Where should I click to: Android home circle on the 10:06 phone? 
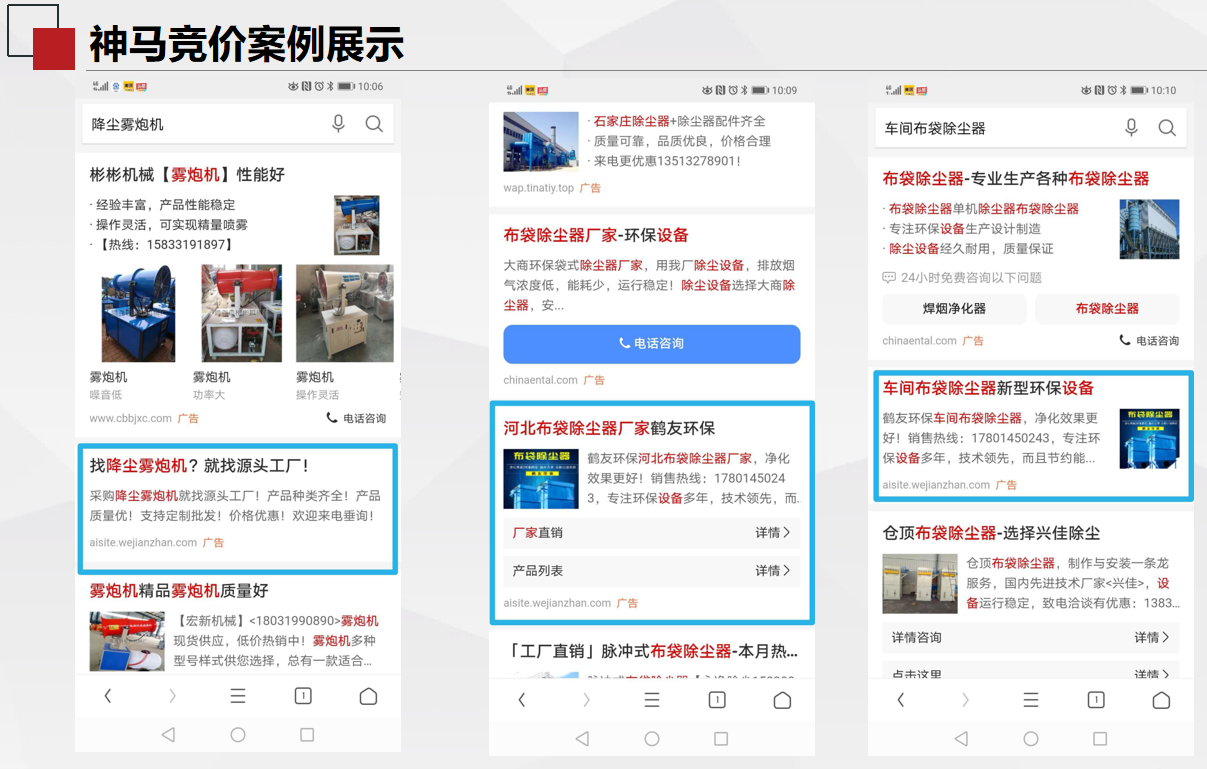tap(238, 734)
